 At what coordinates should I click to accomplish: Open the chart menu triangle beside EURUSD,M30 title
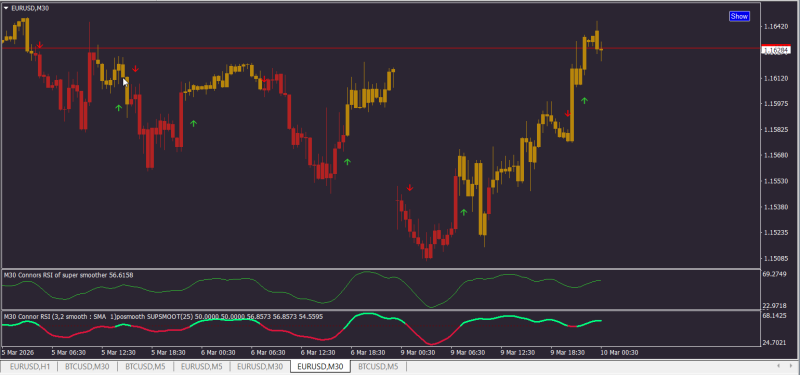6,8
